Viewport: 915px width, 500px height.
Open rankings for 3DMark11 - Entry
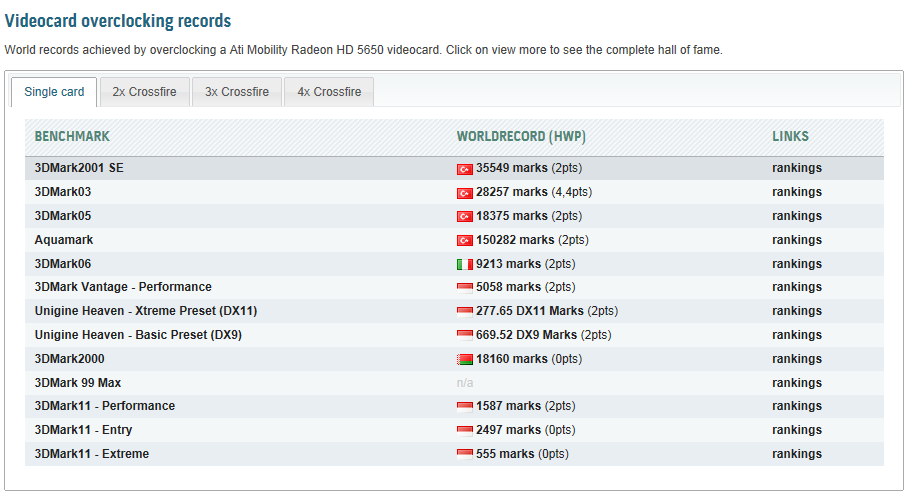[x=797, y=430]
